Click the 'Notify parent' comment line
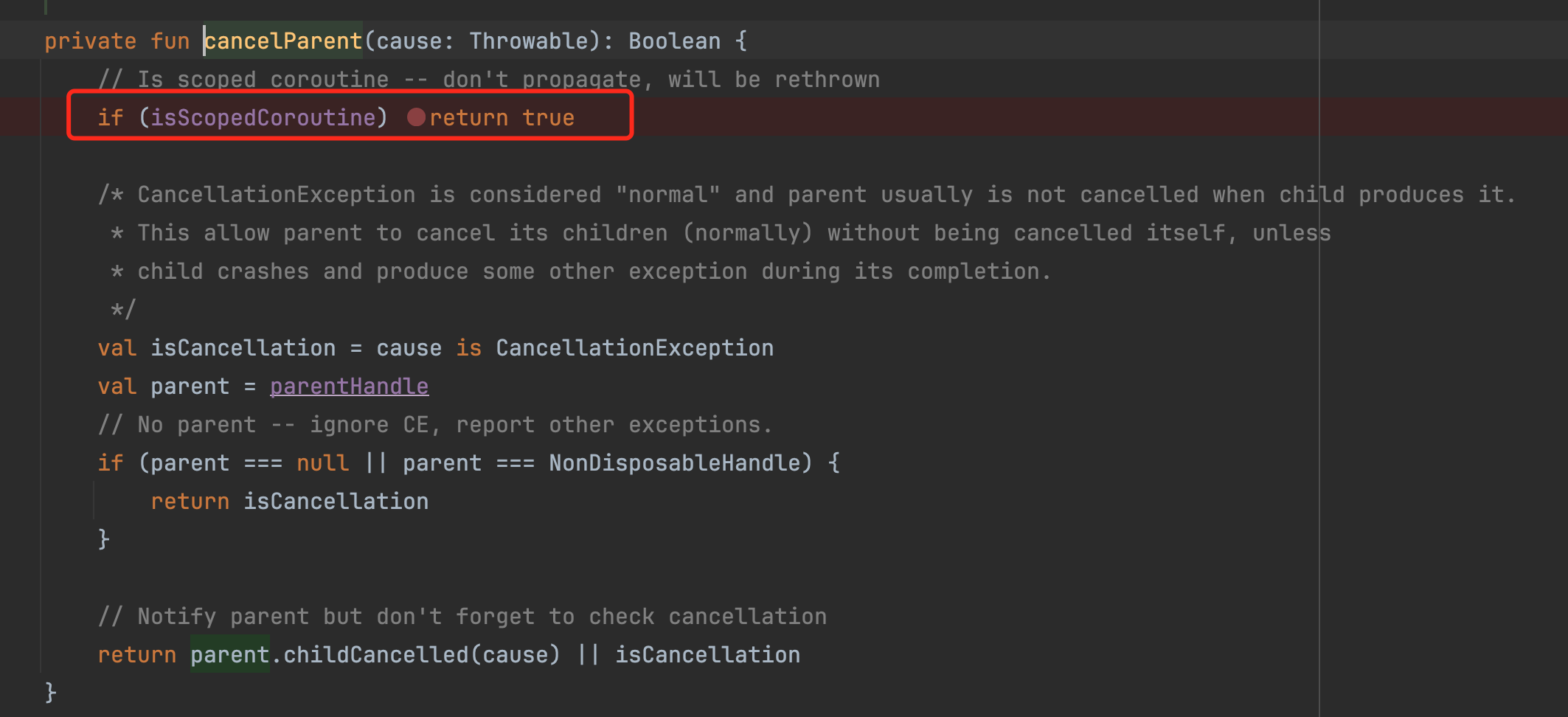The width and height of the screenshot is (1568, 717). pyautogui.click(x=462, y=617)
